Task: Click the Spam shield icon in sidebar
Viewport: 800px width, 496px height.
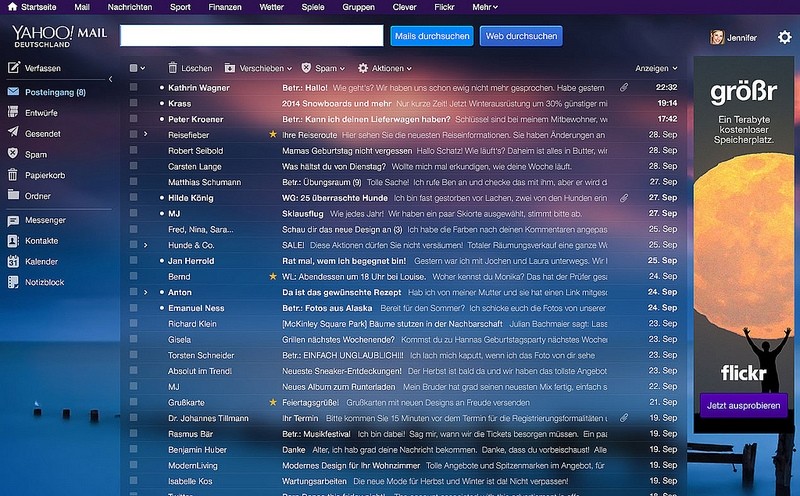Action: pos(13,154)
